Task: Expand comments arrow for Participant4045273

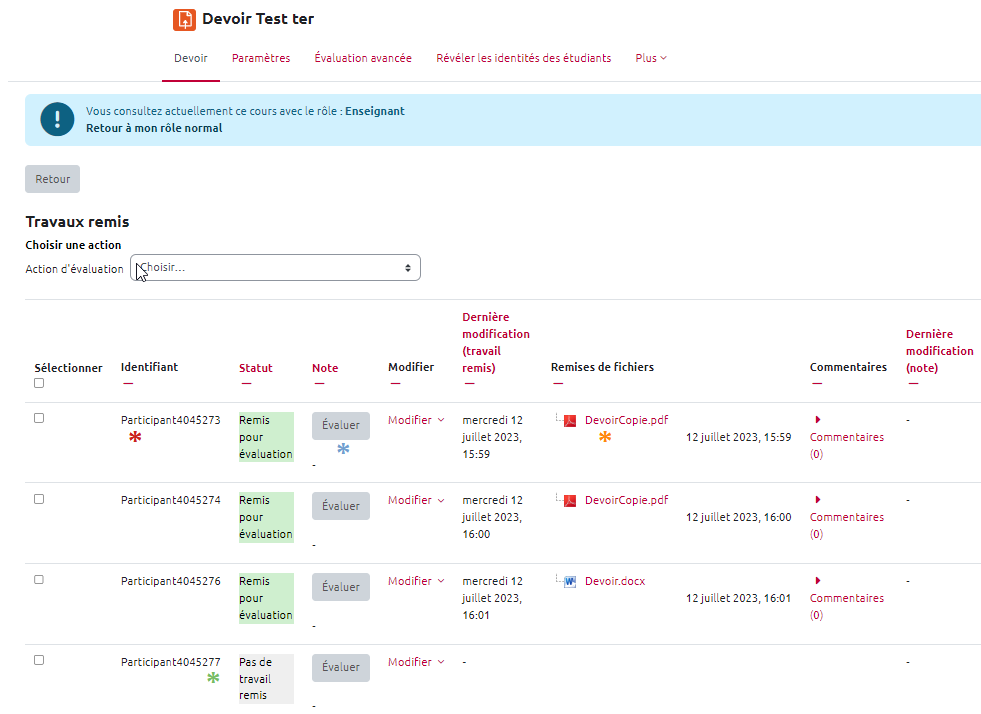Action: 818,420
